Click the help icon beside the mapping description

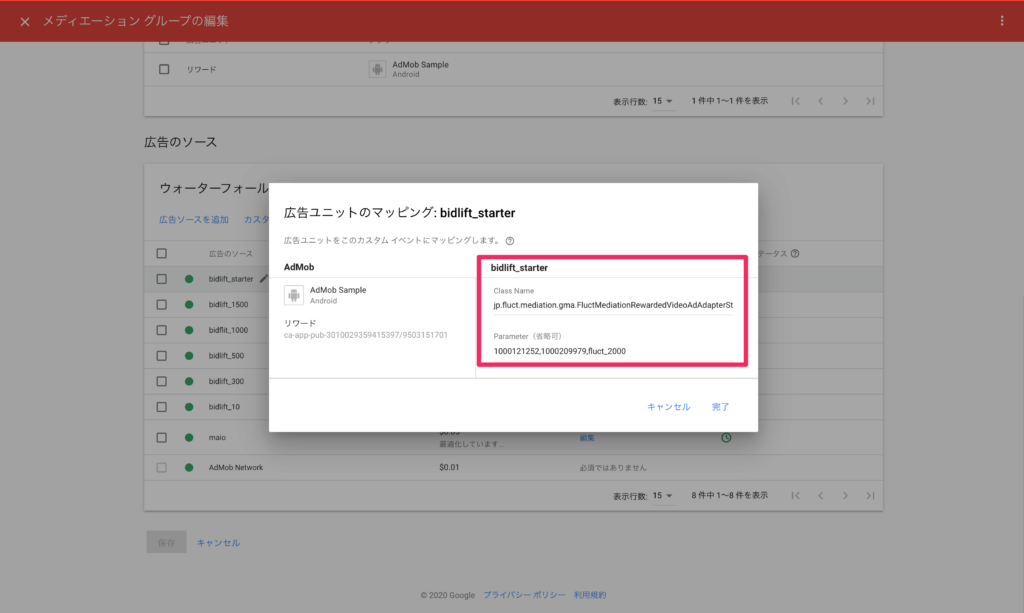[510, 241]
